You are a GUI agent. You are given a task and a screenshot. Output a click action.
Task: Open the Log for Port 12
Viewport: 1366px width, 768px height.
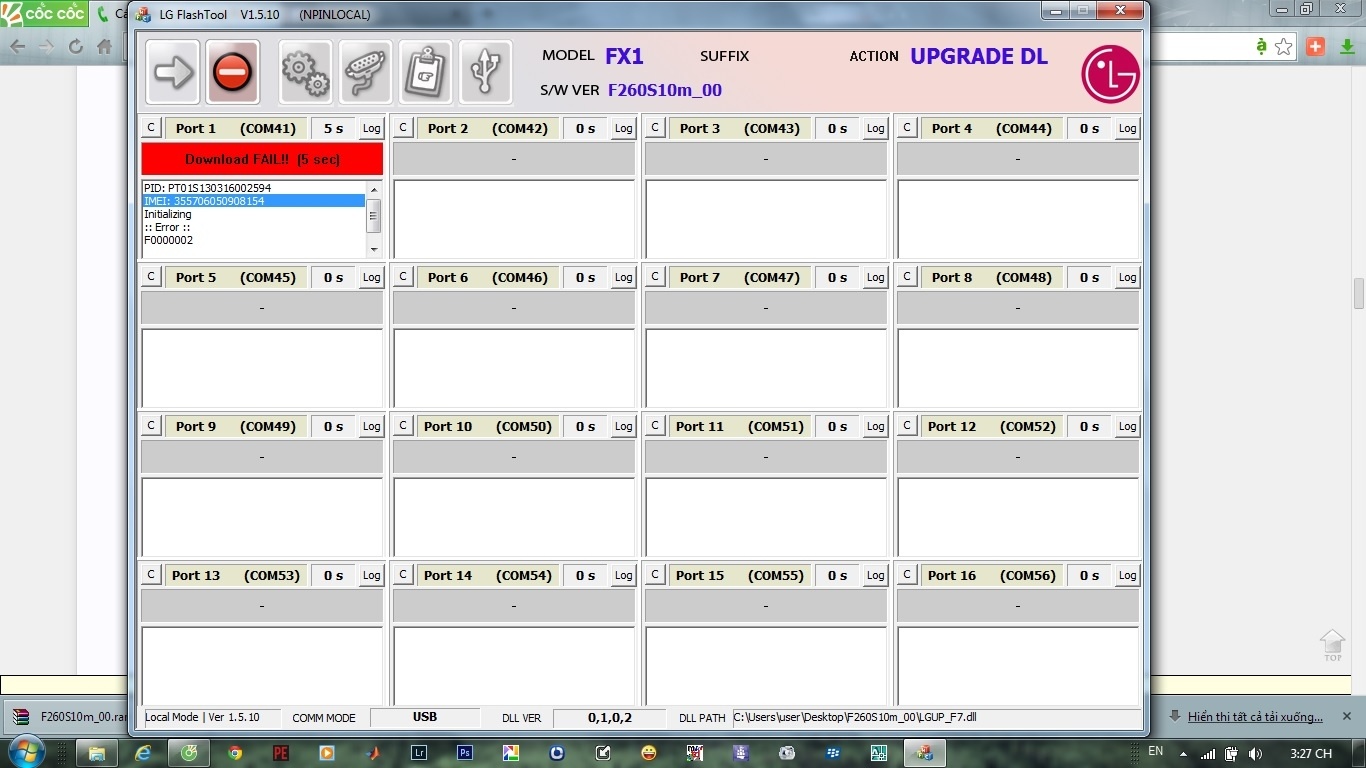1128,426
